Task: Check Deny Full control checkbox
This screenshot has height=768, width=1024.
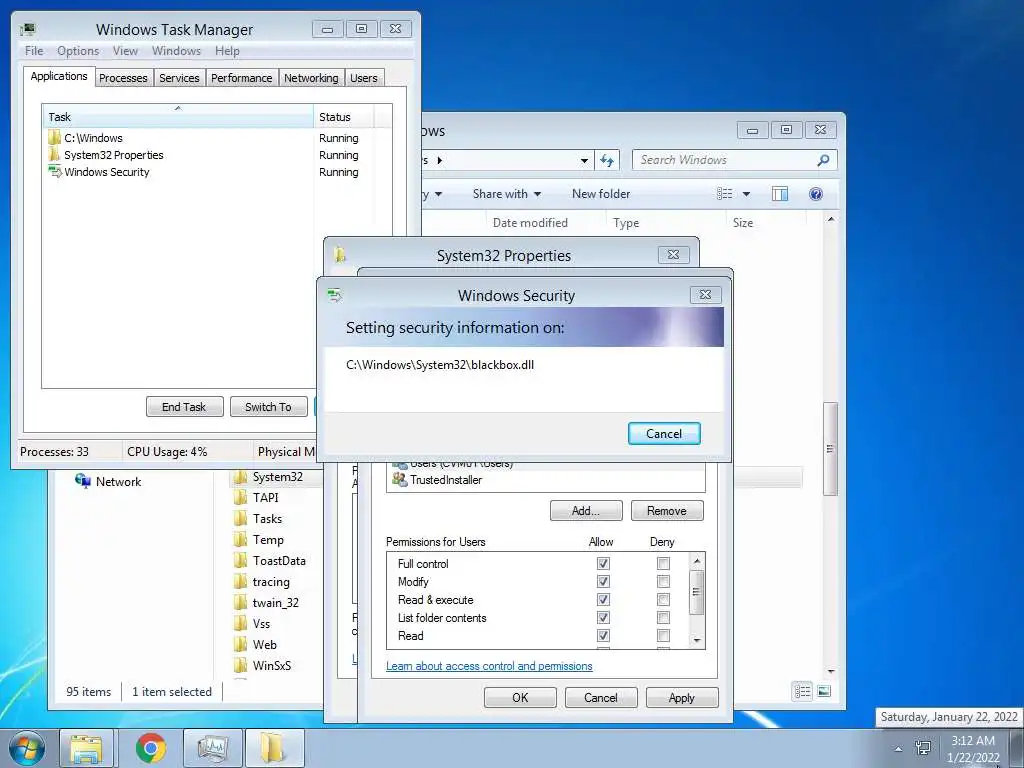Action: point(663,563)
